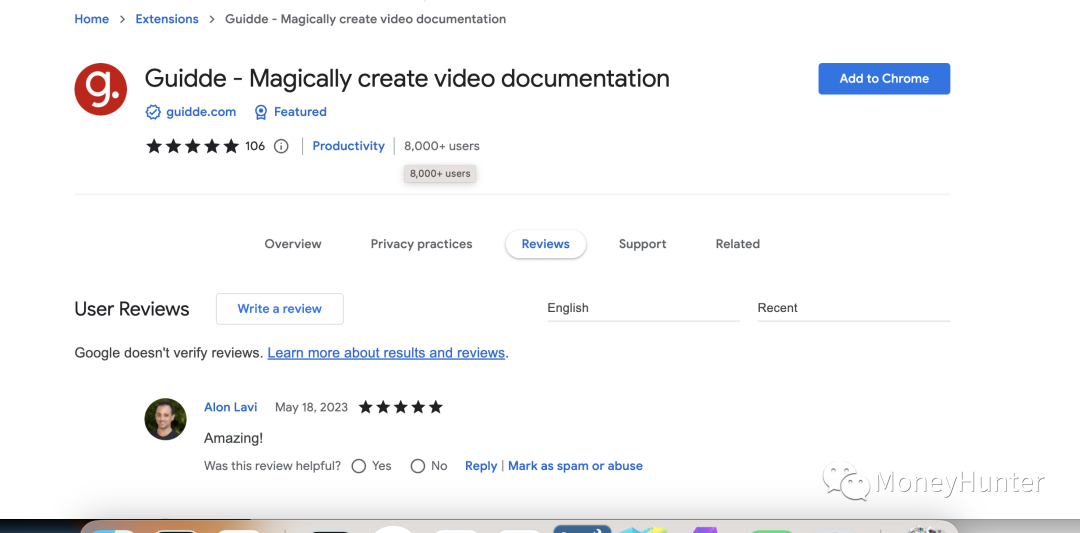Screen dimensions: 1080x533
Task: Click the red Guidde logo icon
Action: pos(101,90)
